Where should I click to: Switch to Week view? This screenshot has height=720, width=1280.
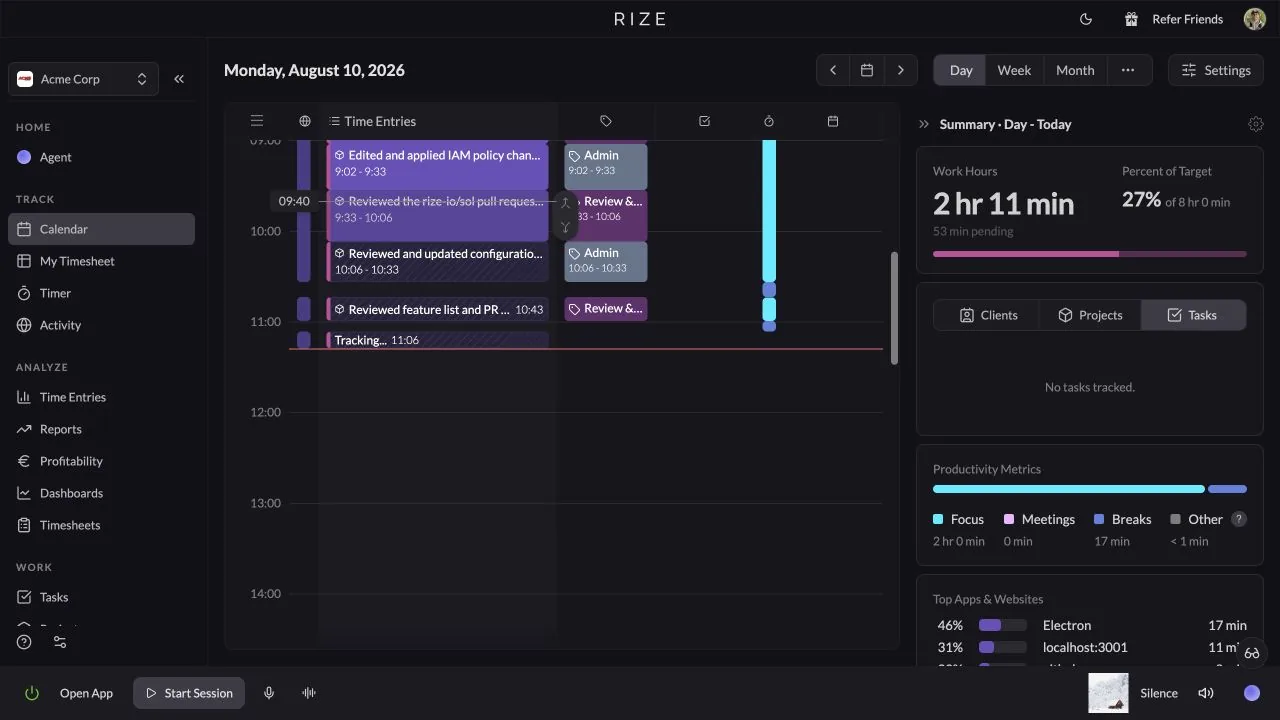(1014, 70)
